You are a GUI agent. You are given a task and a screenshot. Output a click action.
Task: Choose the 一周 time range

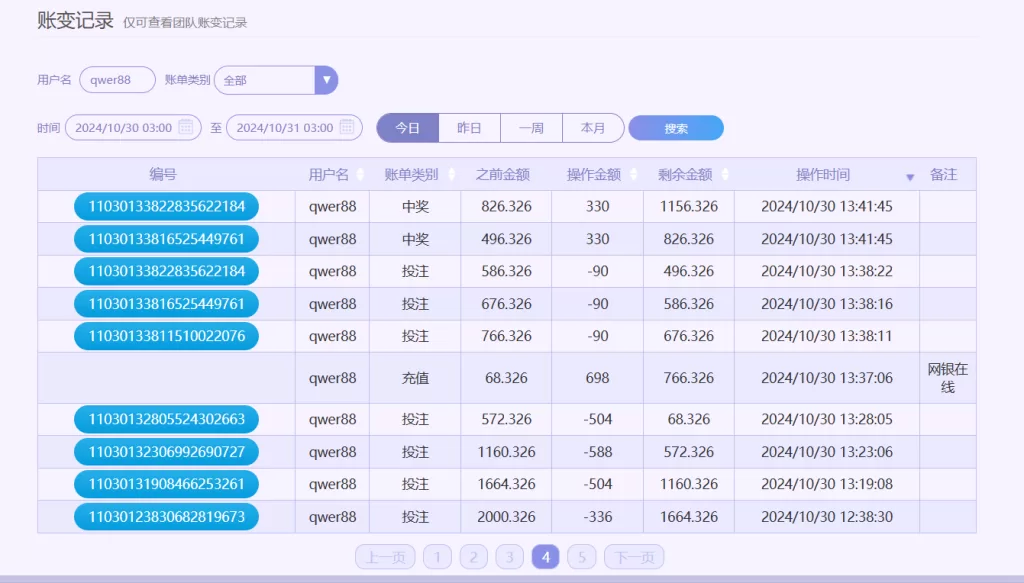click(x=532, y=128)
